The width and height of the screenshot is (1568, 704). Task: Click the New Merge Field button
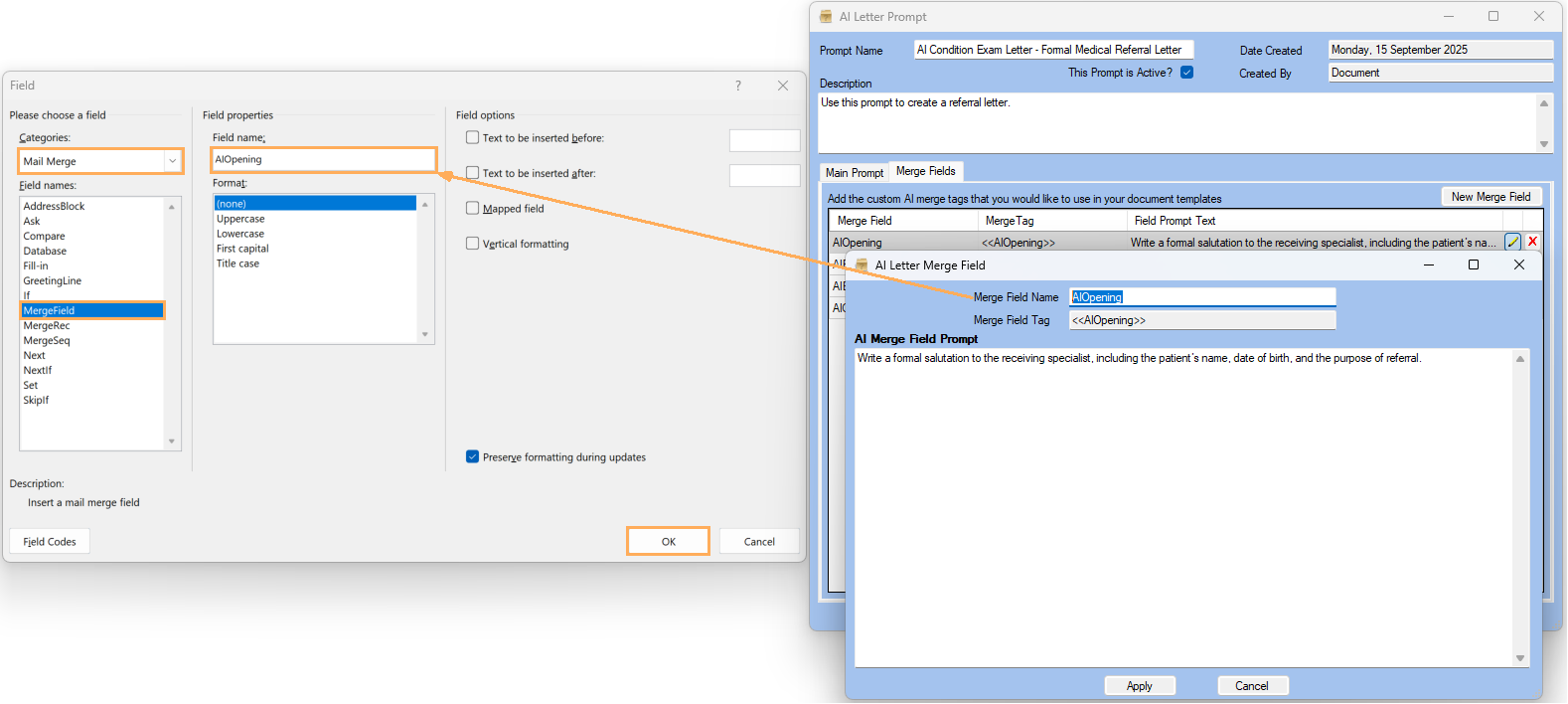point(1490,197)
